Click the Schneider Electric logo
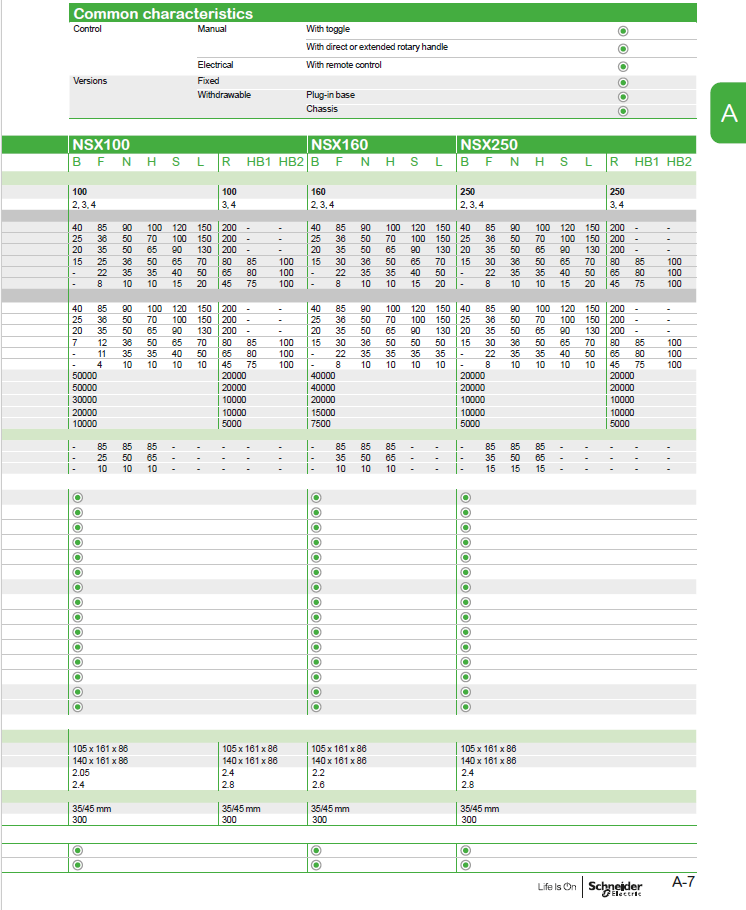This screenshot has height=910, width=746. (x=615, y=888)
